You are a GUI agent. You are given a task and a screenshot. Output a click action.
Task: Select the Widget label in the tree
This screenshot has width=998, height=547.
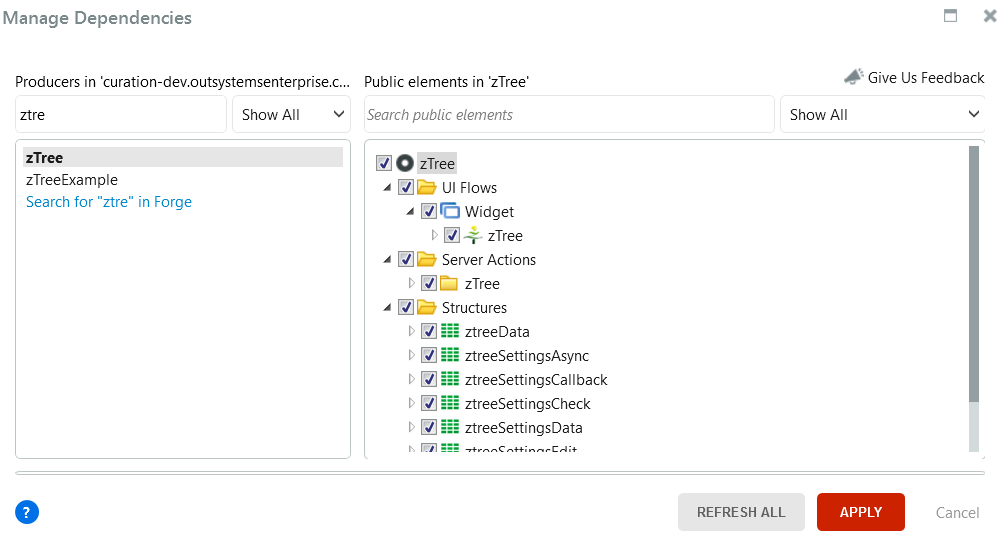489,211
